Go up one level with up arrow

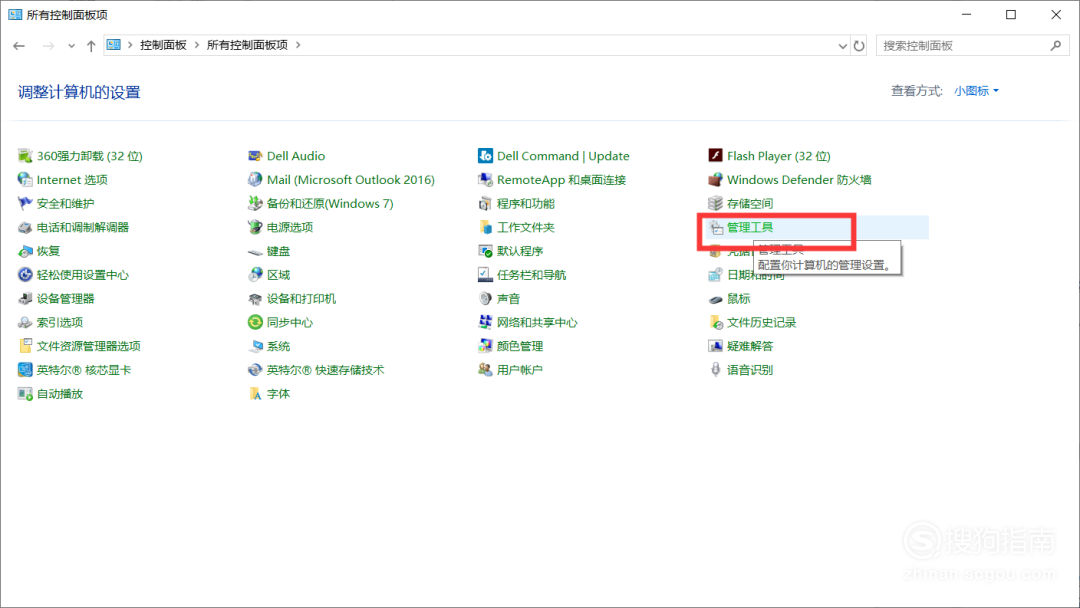click(x=91, y=45)
